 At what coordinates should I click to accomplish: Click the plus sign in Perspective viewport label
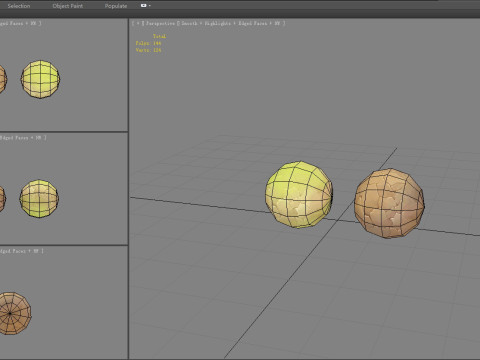[x=138, y=23]
